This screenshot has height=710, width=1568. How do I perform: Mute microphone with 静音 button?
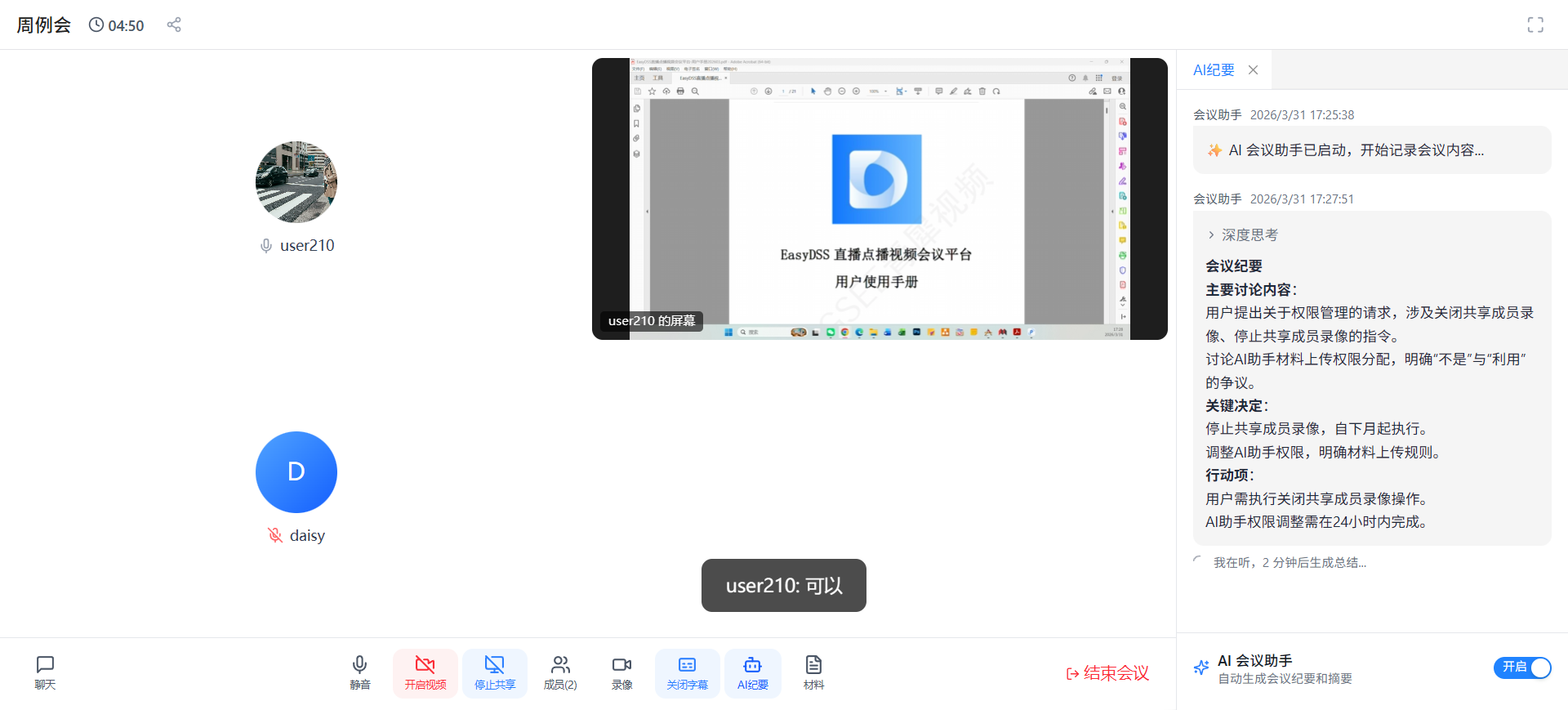tap(360, 673)
